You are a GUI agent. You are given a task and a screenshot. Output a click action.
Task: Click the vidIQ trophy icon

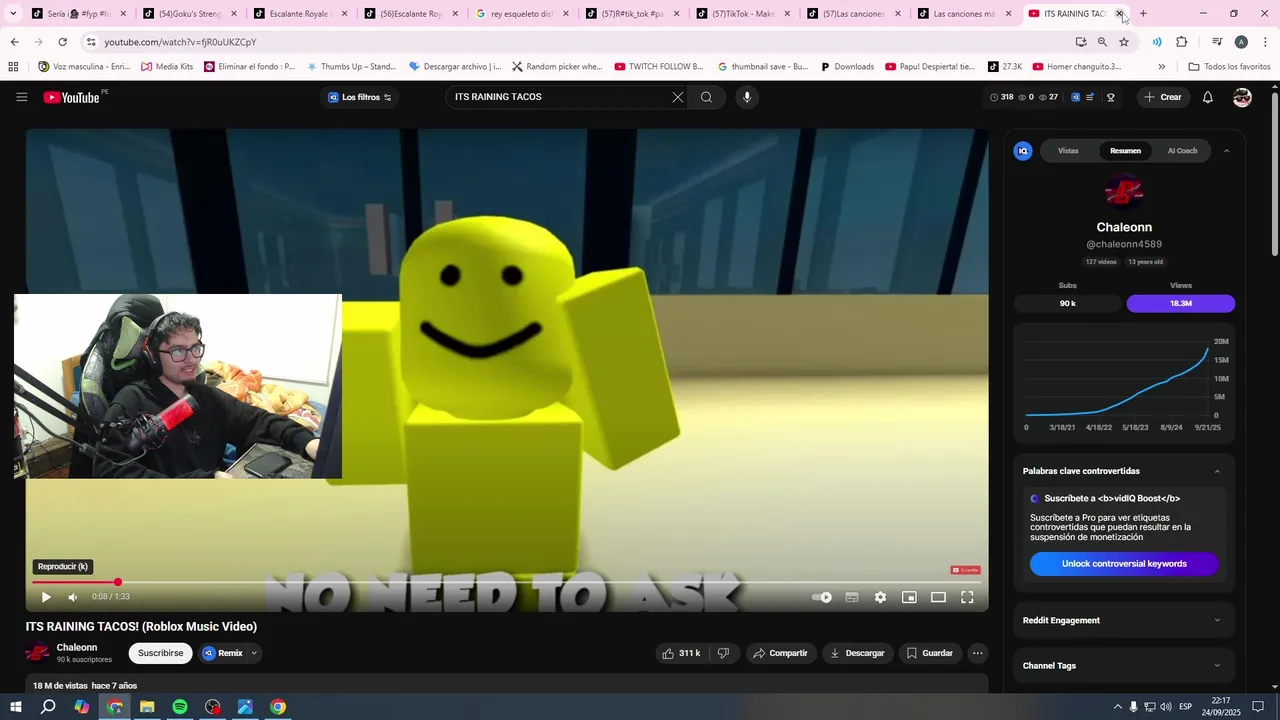point(1111,97)
